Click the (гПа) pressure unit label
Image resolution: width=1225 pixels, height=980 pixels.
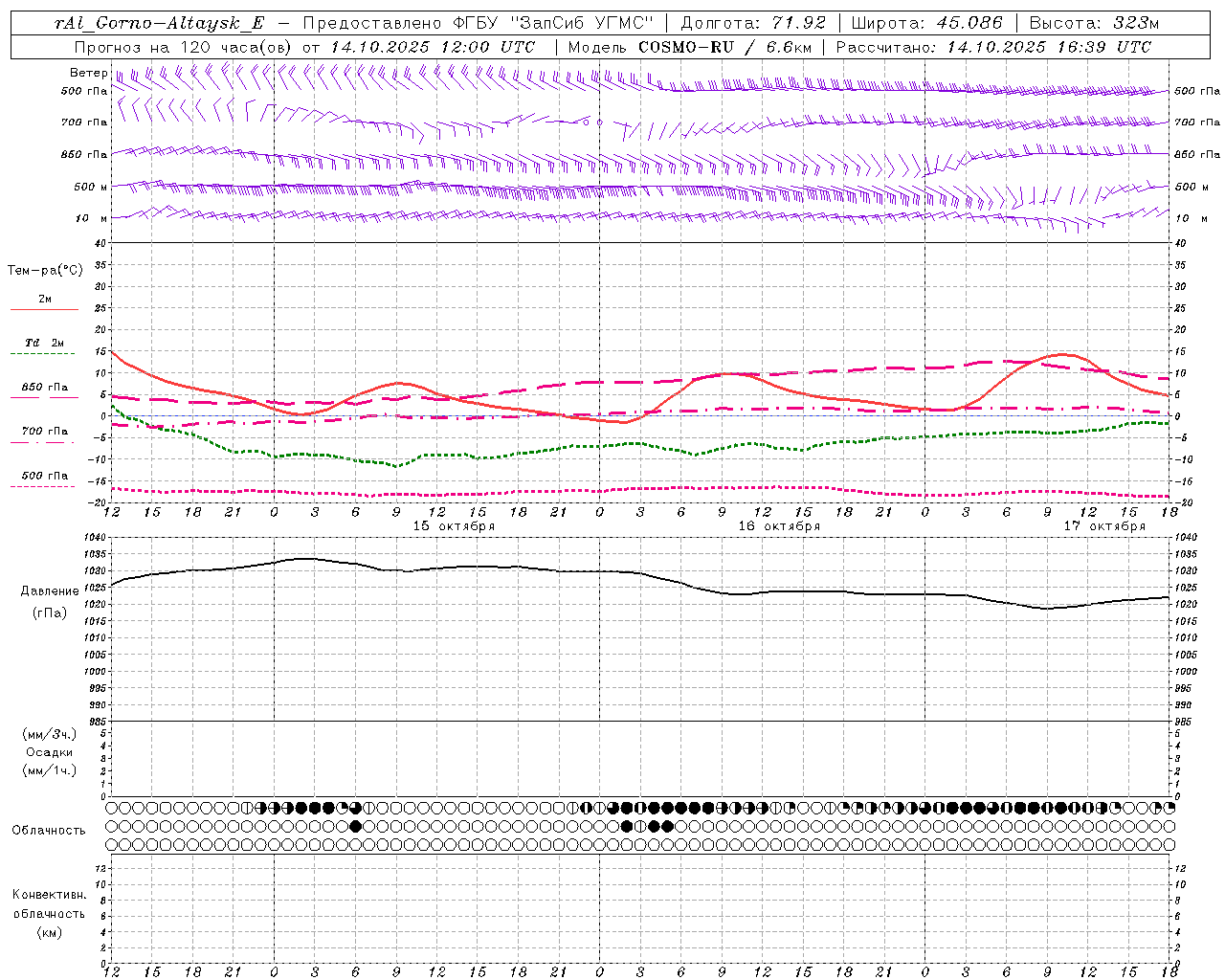50,612
